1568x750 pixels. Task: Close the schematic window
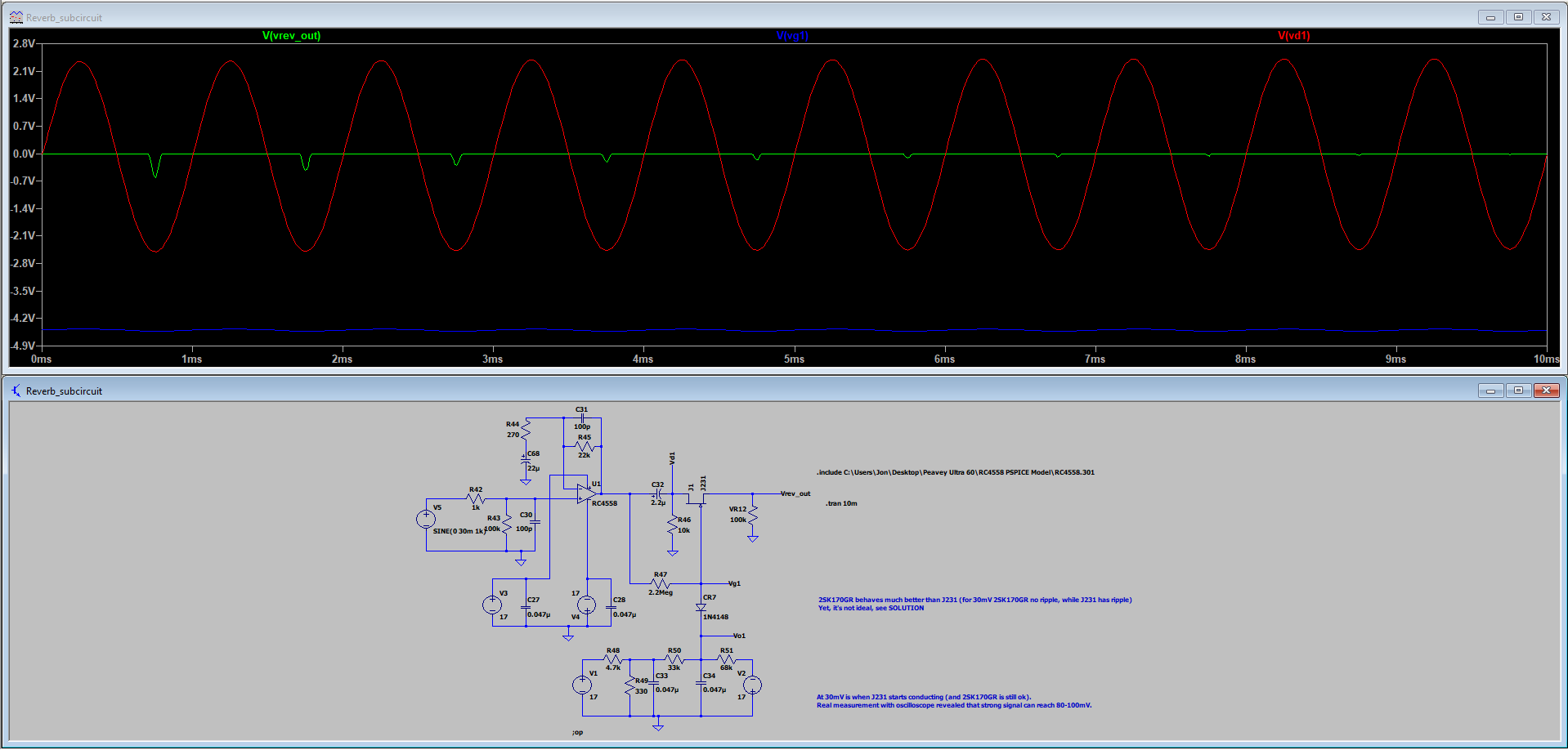point(1546,391)
